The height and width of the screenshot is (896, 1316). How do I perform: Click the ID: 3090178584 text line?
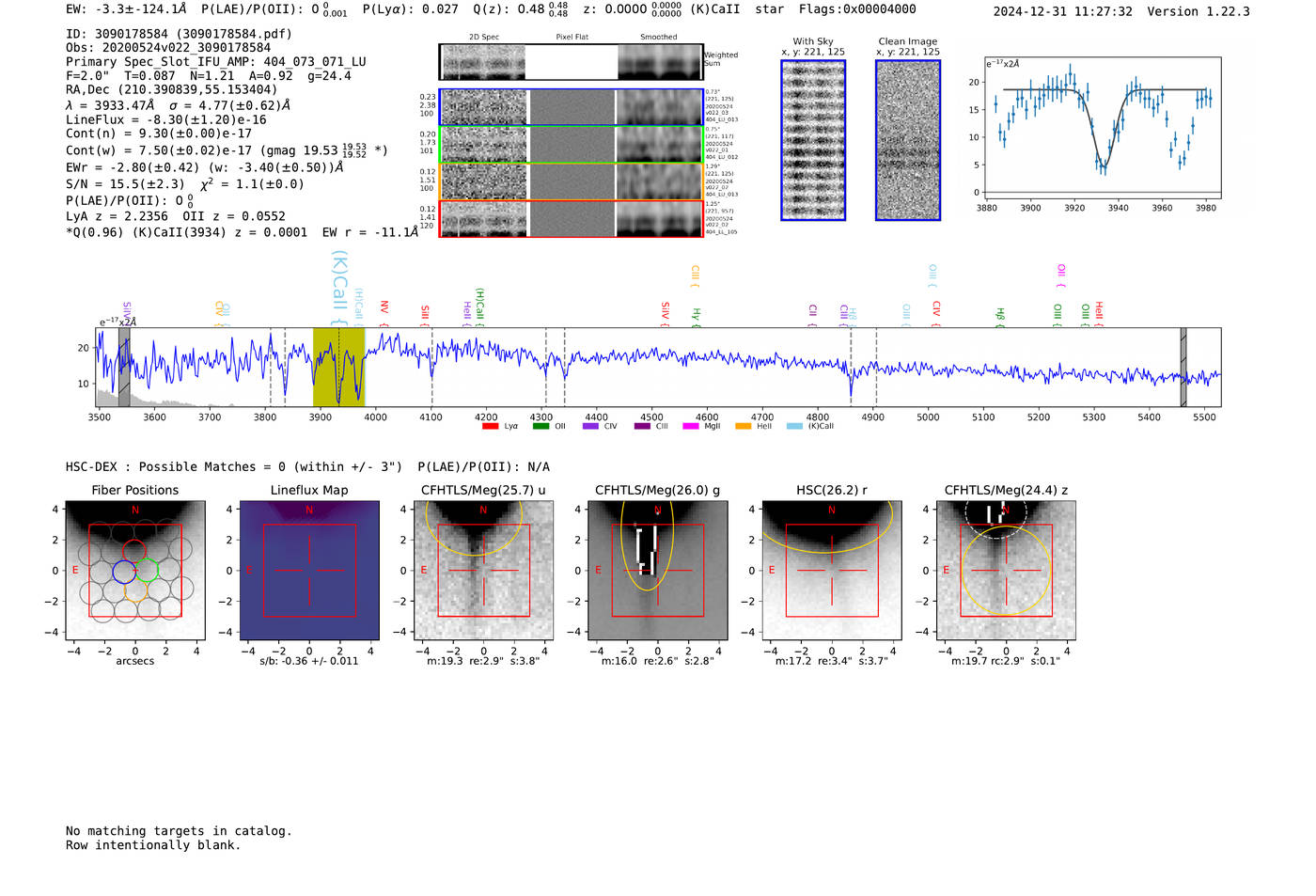(x=179, y=34)
